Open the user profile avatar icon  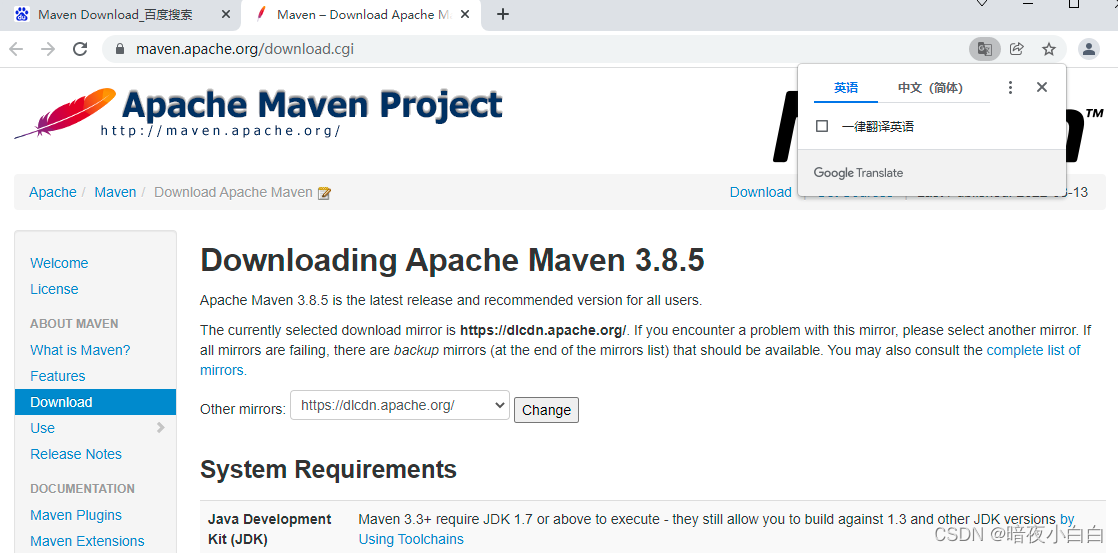click(x=1089, y=49)
